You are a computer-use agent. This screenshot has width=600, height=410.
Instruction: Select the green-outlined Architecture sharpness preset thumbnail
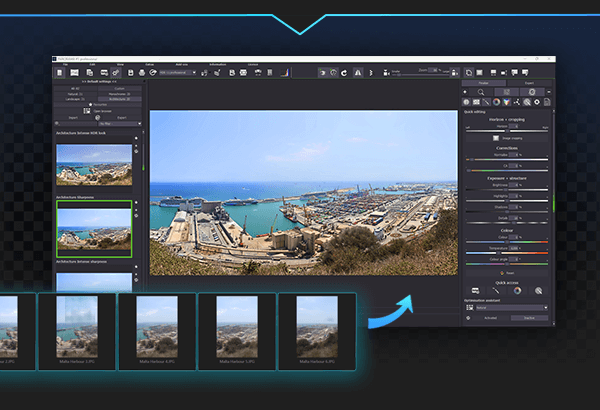(x=94, y=228)
